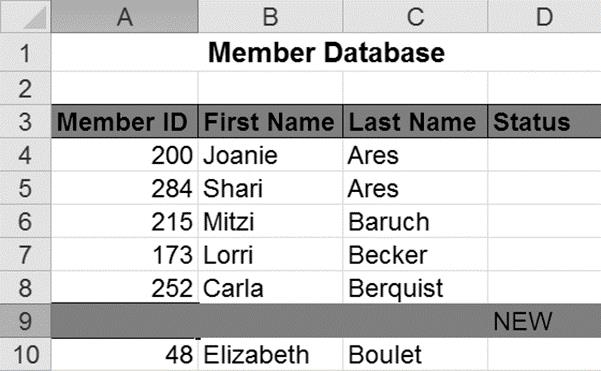This screenshot has height=371, width=601.
Task: Click the Member Database title cell
Action: (x=326, y=53)
